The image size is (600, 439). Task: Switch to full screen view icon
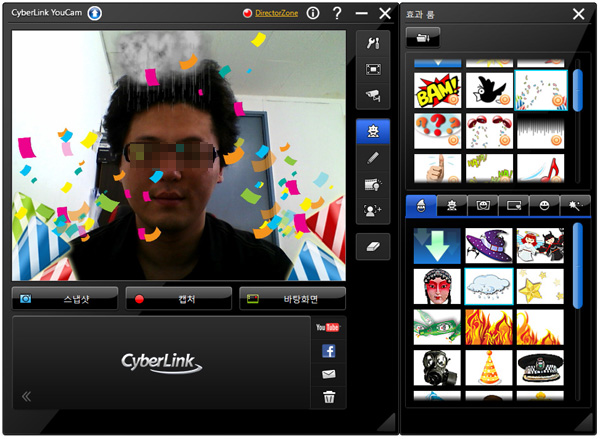tap(373, 69)
